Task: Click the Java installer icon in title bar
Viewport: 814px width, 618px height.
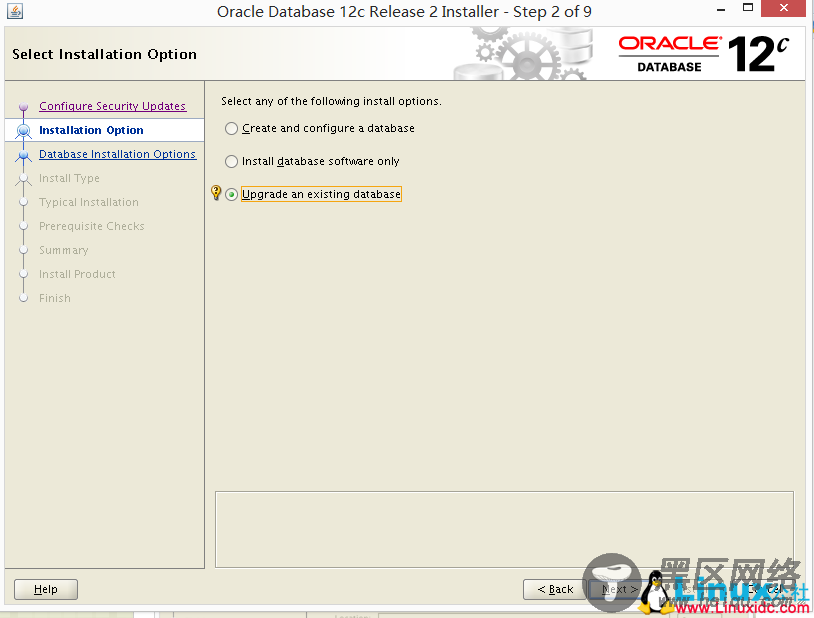Action: click(15, 11)
